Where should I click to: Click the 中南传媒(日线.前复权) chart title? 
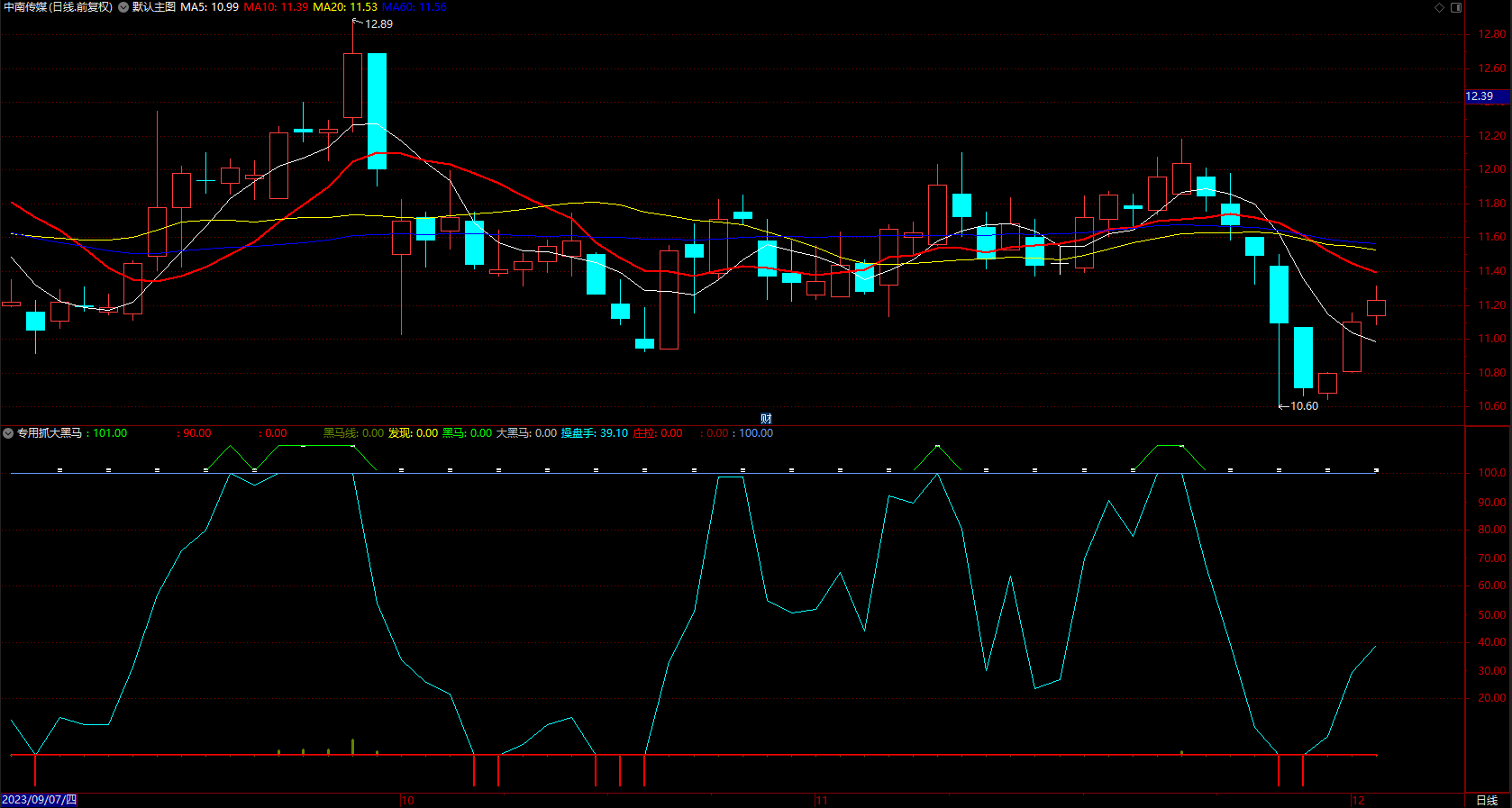(x=59, y=7)
